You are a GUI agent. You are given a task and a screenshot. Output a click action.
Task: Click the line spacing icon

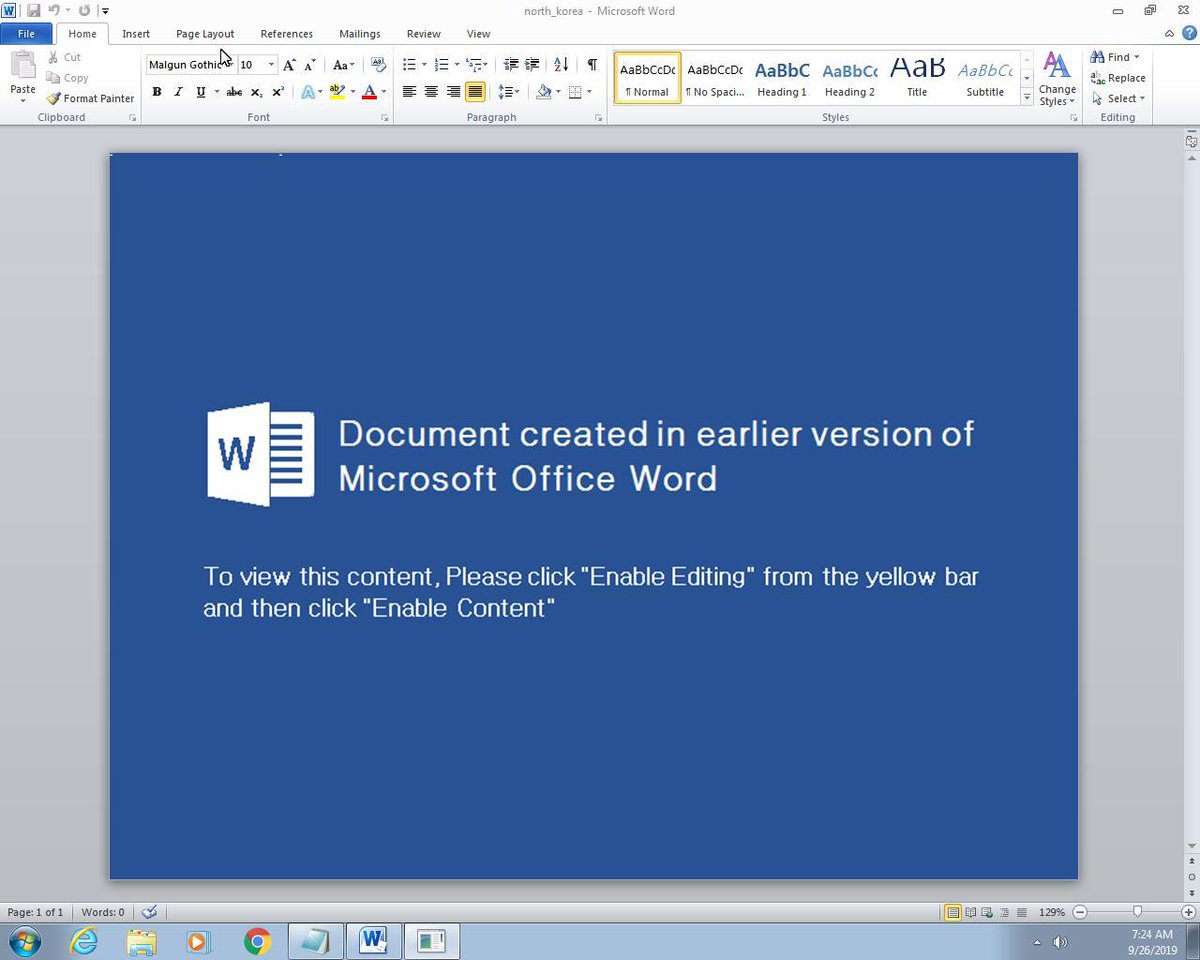[506, 92]
